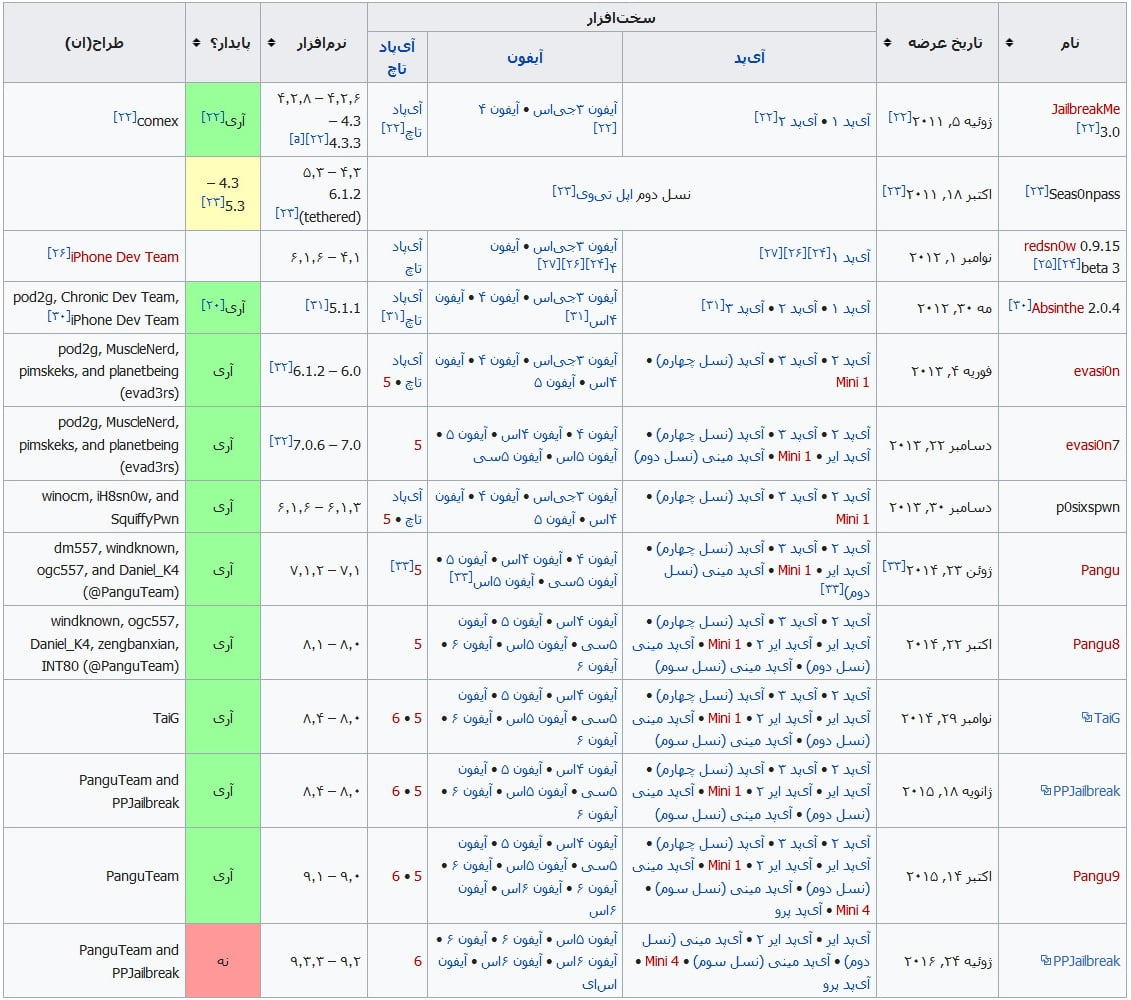Sort table by تاریخ عرضه column arrows
This screenshot has width=1131, height=1000.
887,43
